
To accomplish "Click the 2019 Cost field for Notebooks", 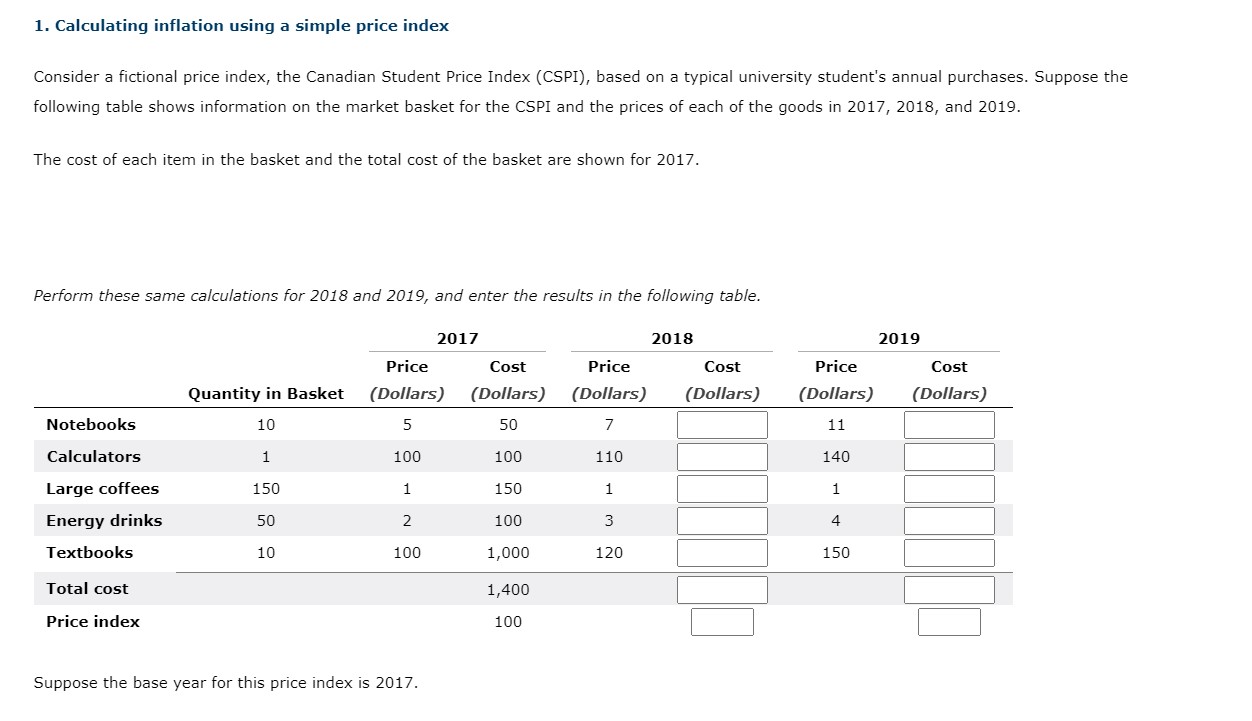I will (x=949, y=424).
